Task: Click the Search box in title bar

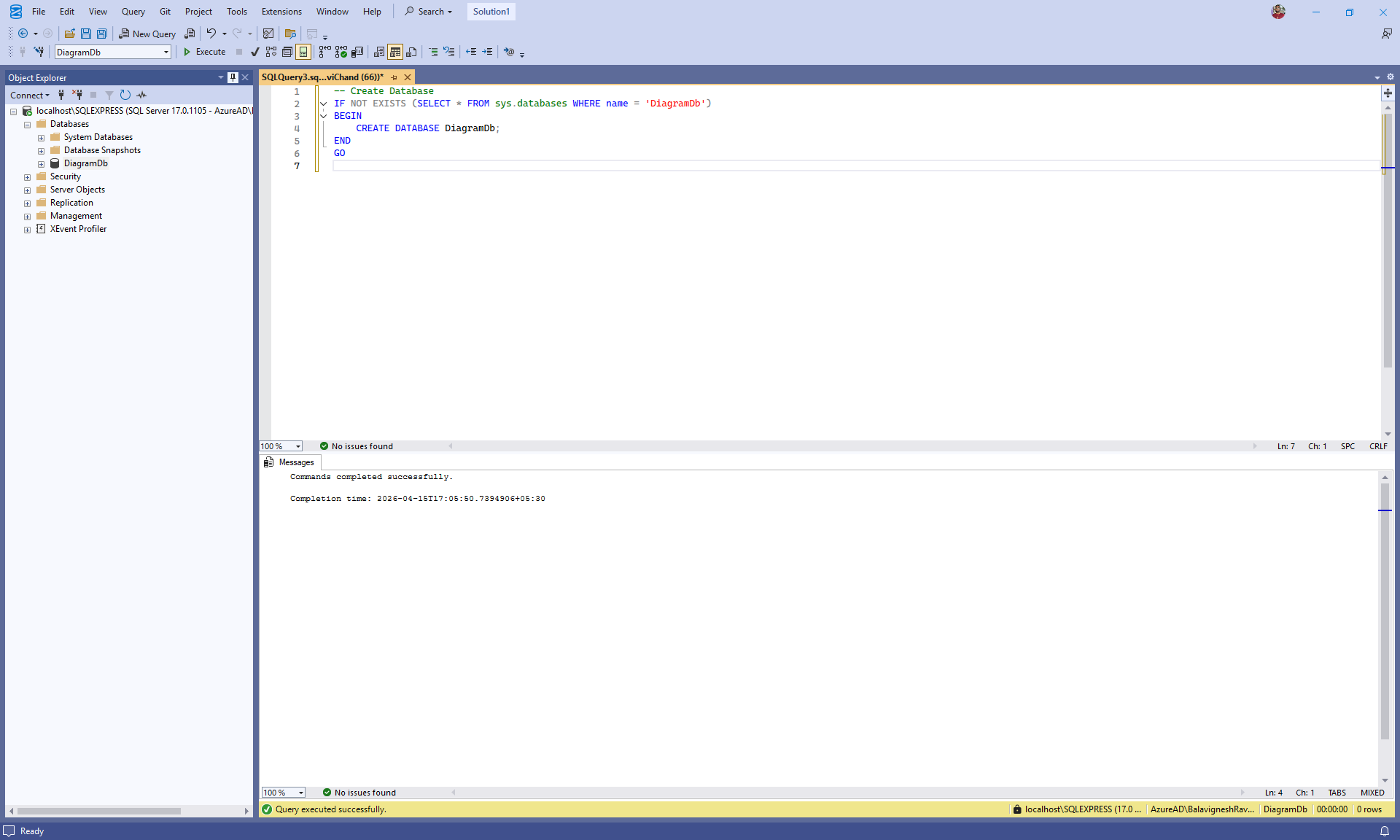Action: point(429,12)
